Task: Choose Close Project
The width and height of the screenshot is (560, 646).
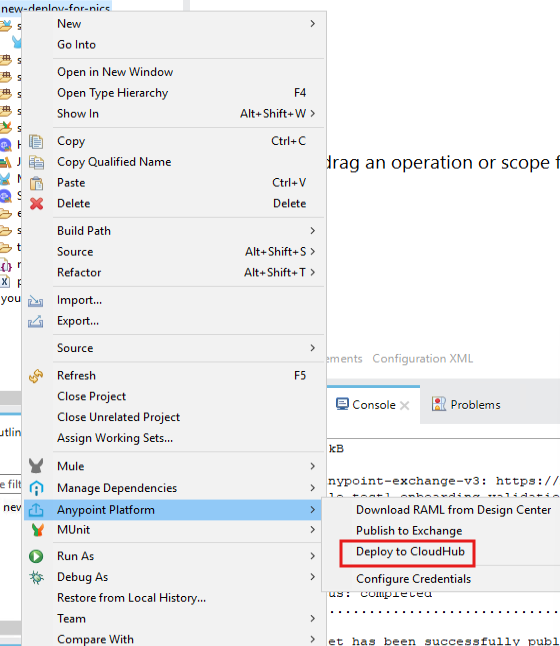Action: [91, 396]
